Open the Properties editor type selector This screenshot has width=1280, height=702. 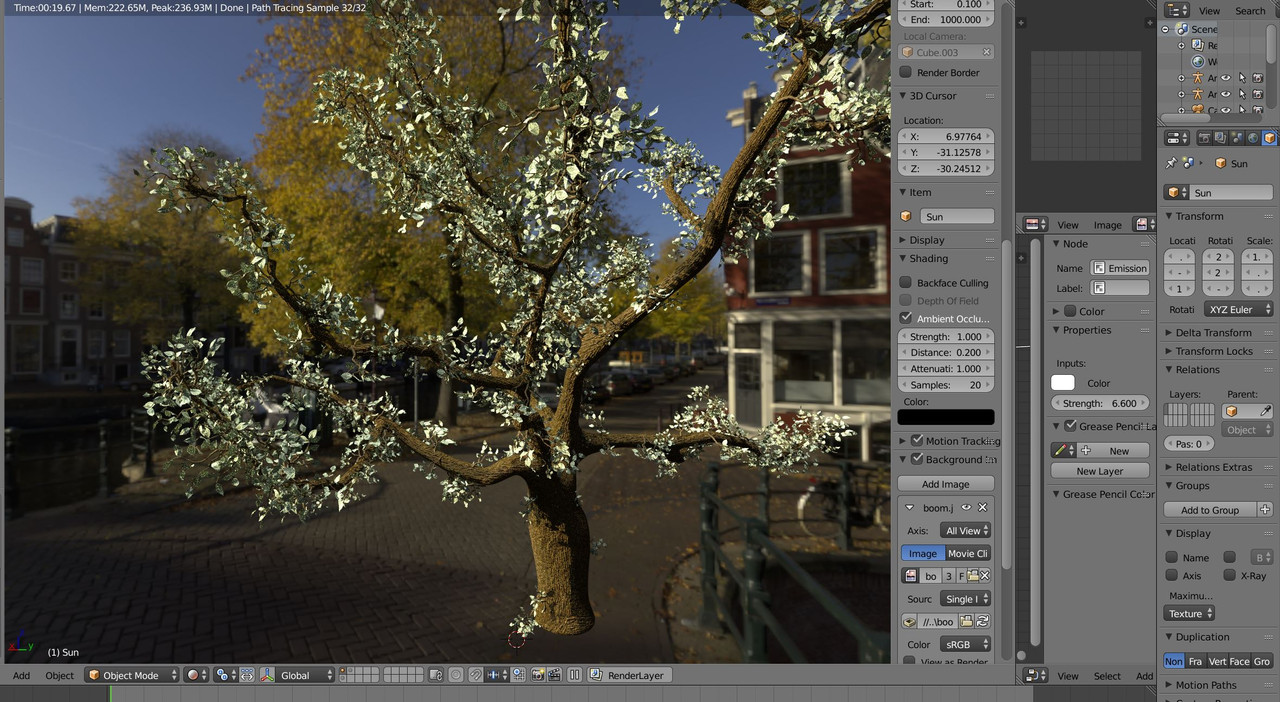point(1177,138)
